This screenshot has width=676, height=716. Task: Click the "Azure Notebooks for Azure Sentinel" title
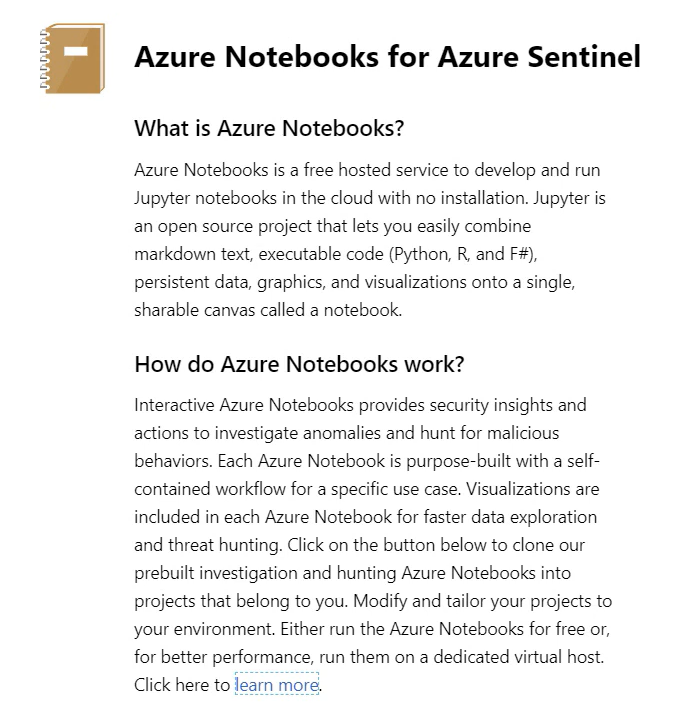(387, 56)
